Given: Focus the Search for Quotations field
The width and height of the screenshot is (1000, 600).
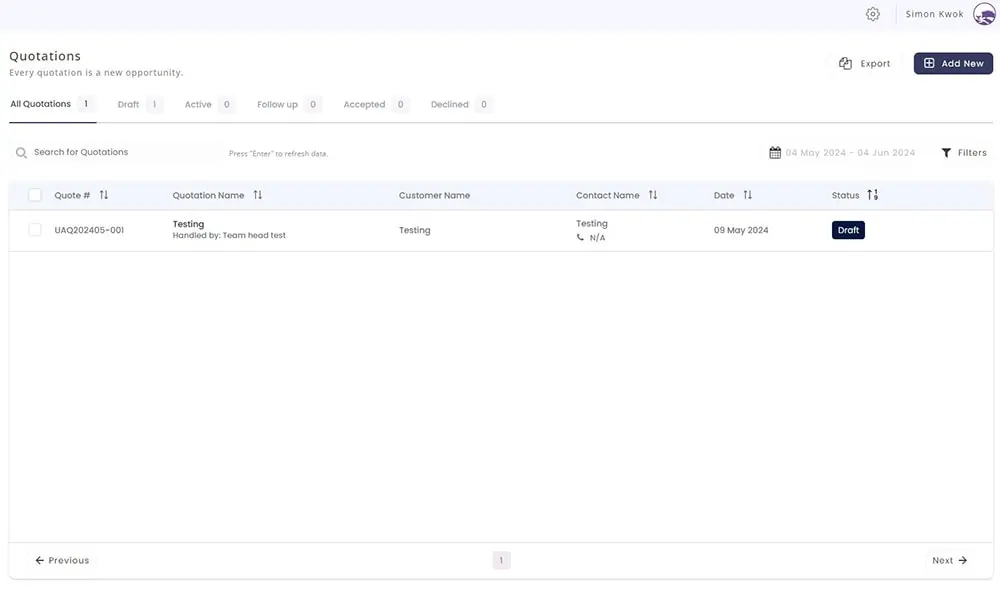Looking at the screenshot, I should tap(120, 153).
